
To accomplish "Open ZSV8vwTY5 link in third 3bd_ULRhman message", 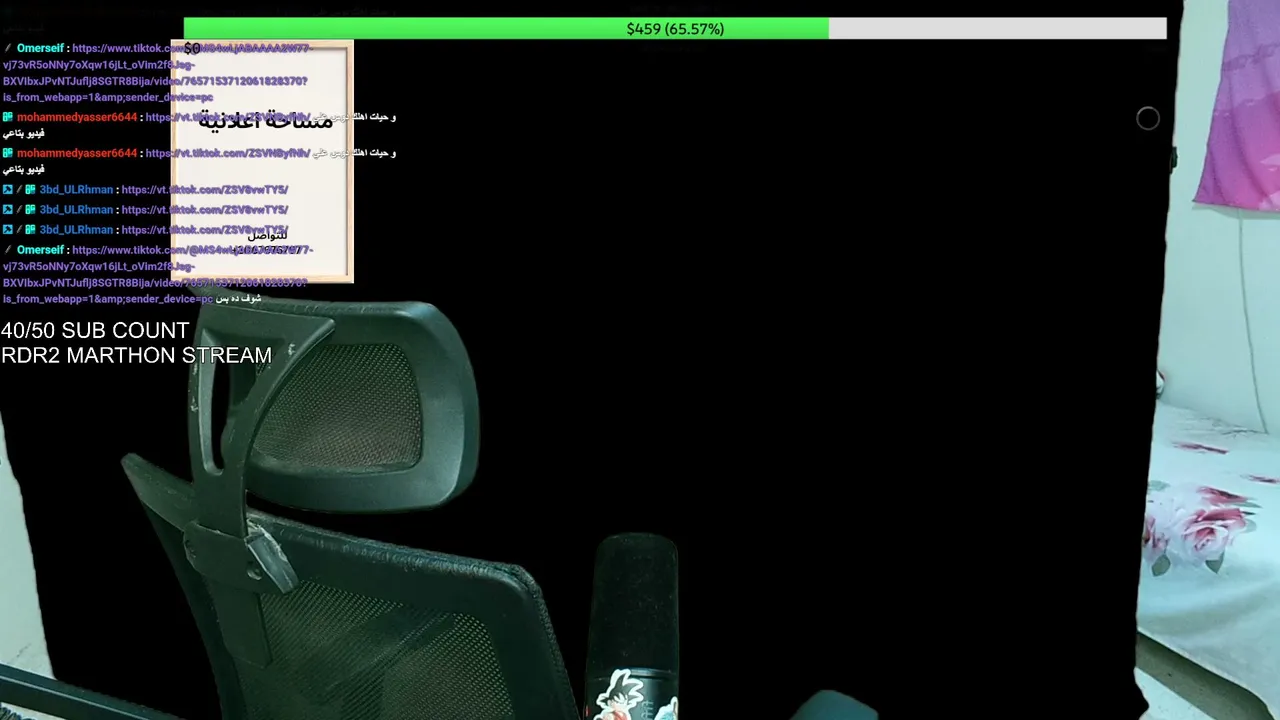I will pyautogui.click(x=205, y=230).
